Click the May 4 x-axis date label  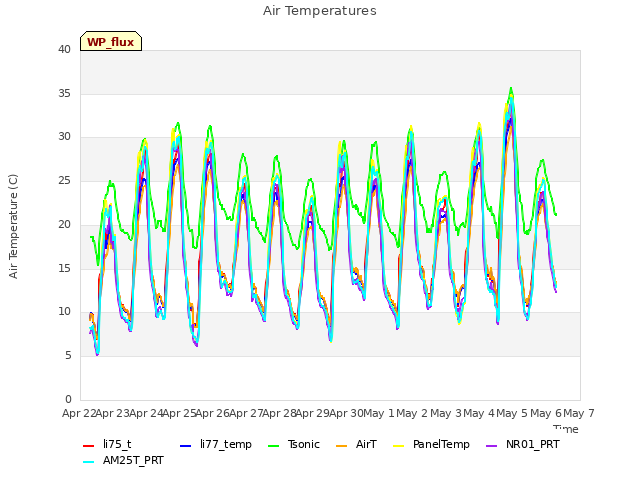click(x=479, y=413)
